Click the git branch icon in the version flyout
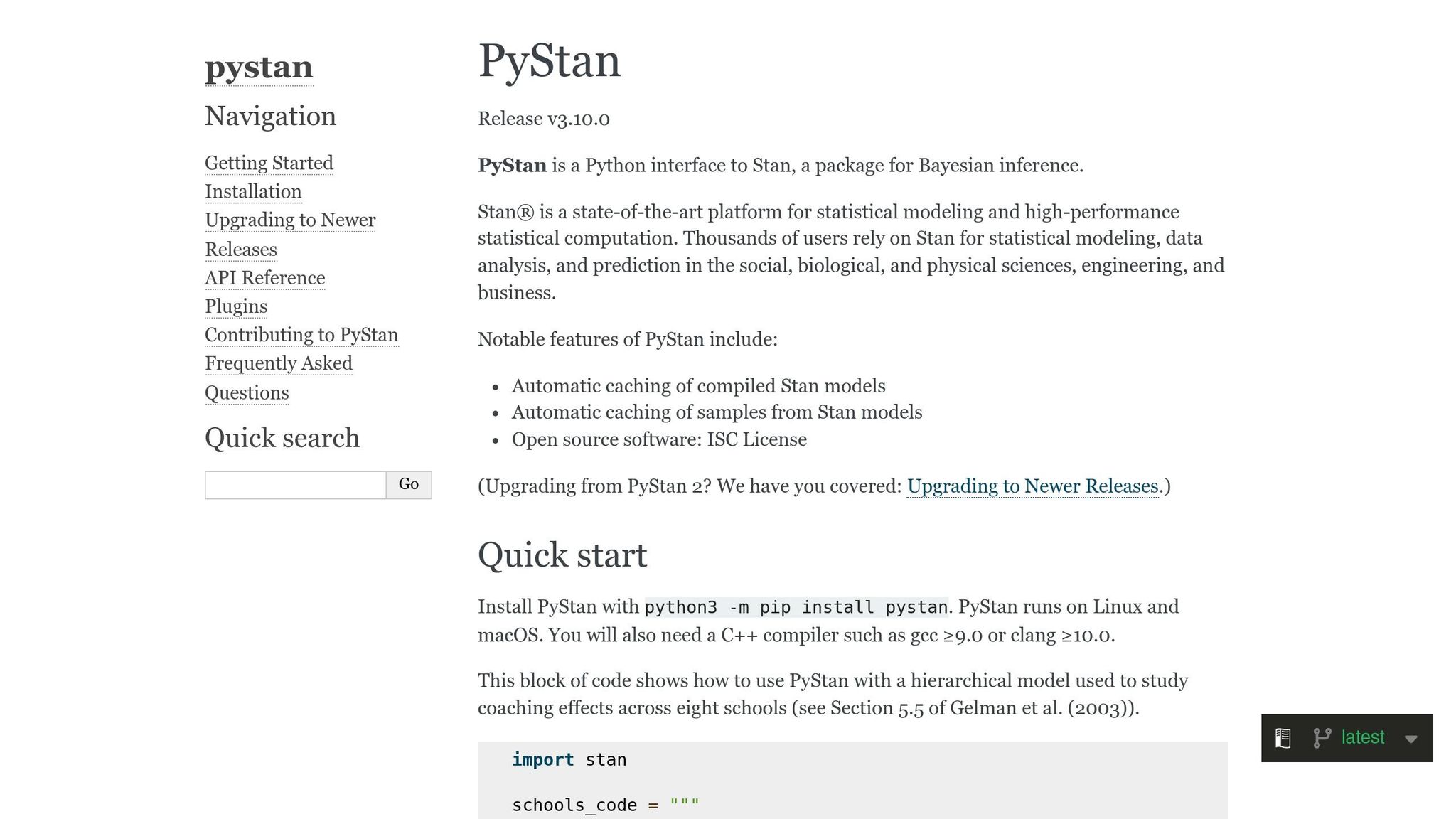Image resolution: width=1456 pixels, height=819 pixels. click(x=1323, y=738)
